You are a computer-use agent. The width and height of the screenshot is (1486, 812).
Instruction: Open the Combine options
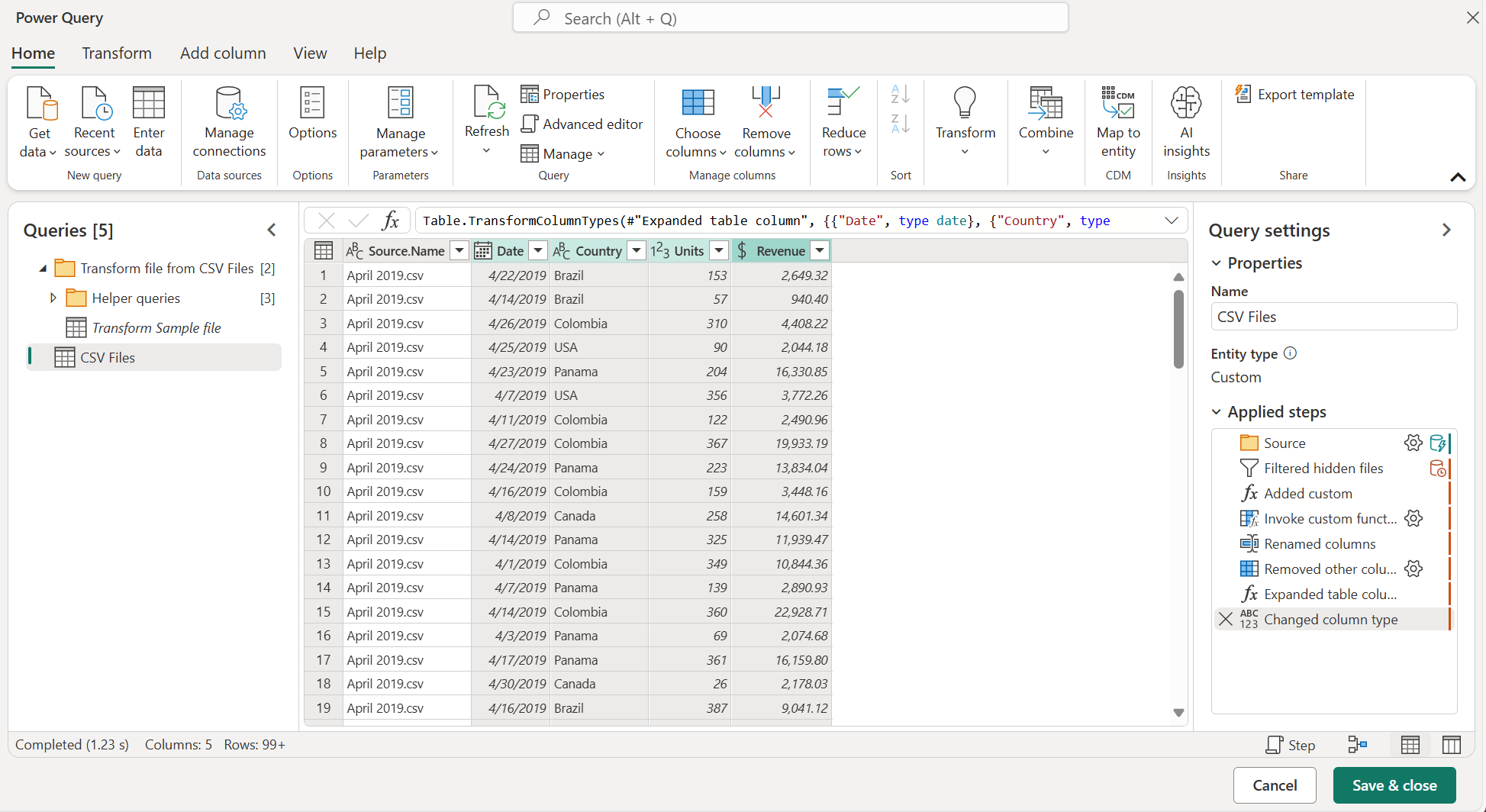[x=1046, y=122]
